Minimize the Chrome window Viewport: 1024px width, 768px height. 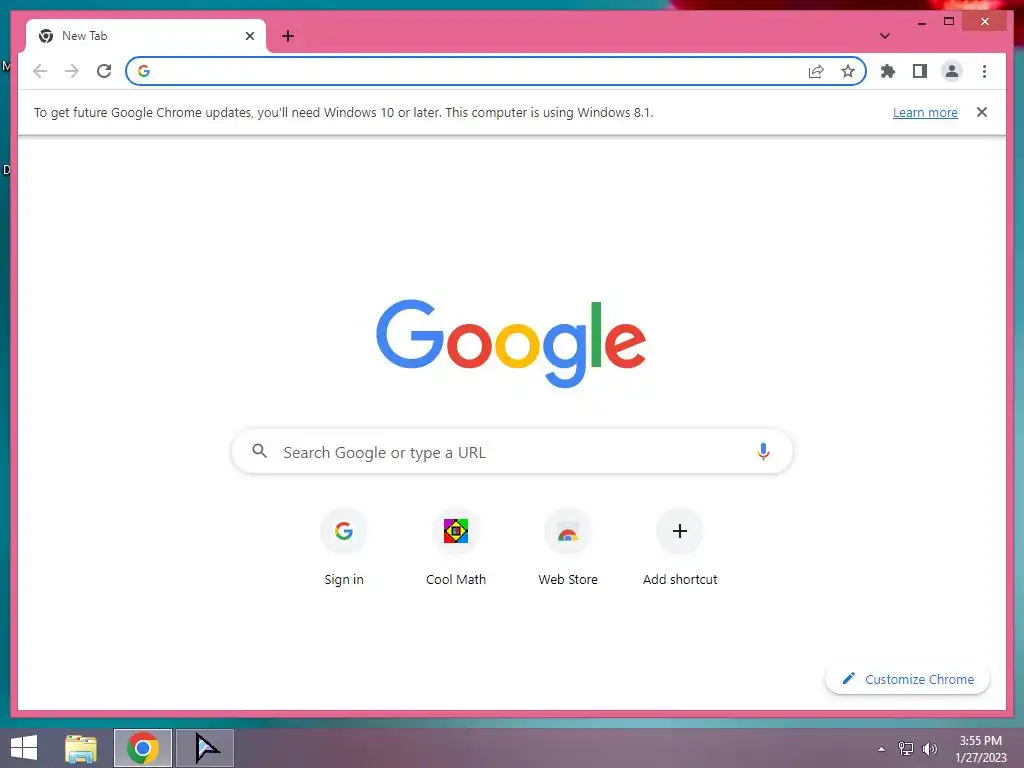(921, 22)
